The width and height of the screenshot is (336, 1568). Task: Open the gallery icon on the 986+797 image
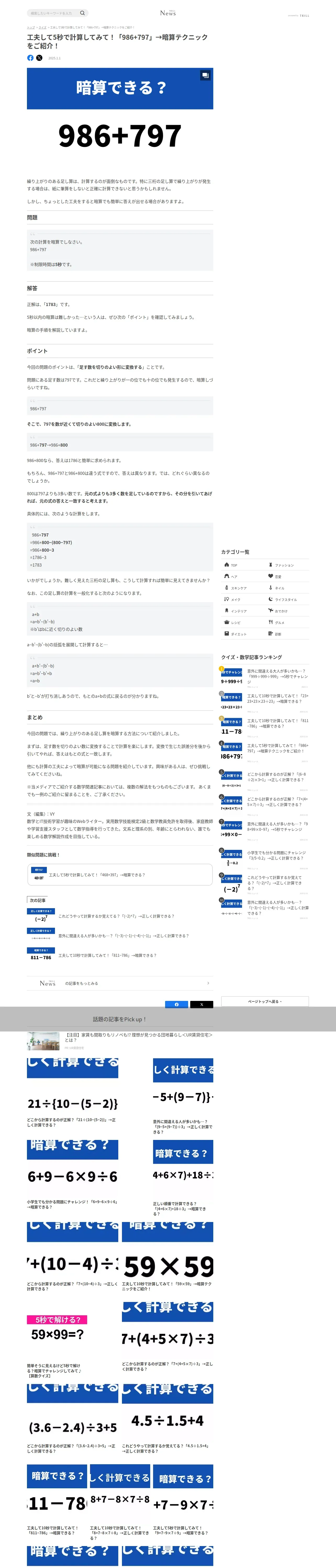tap(205, 76)
